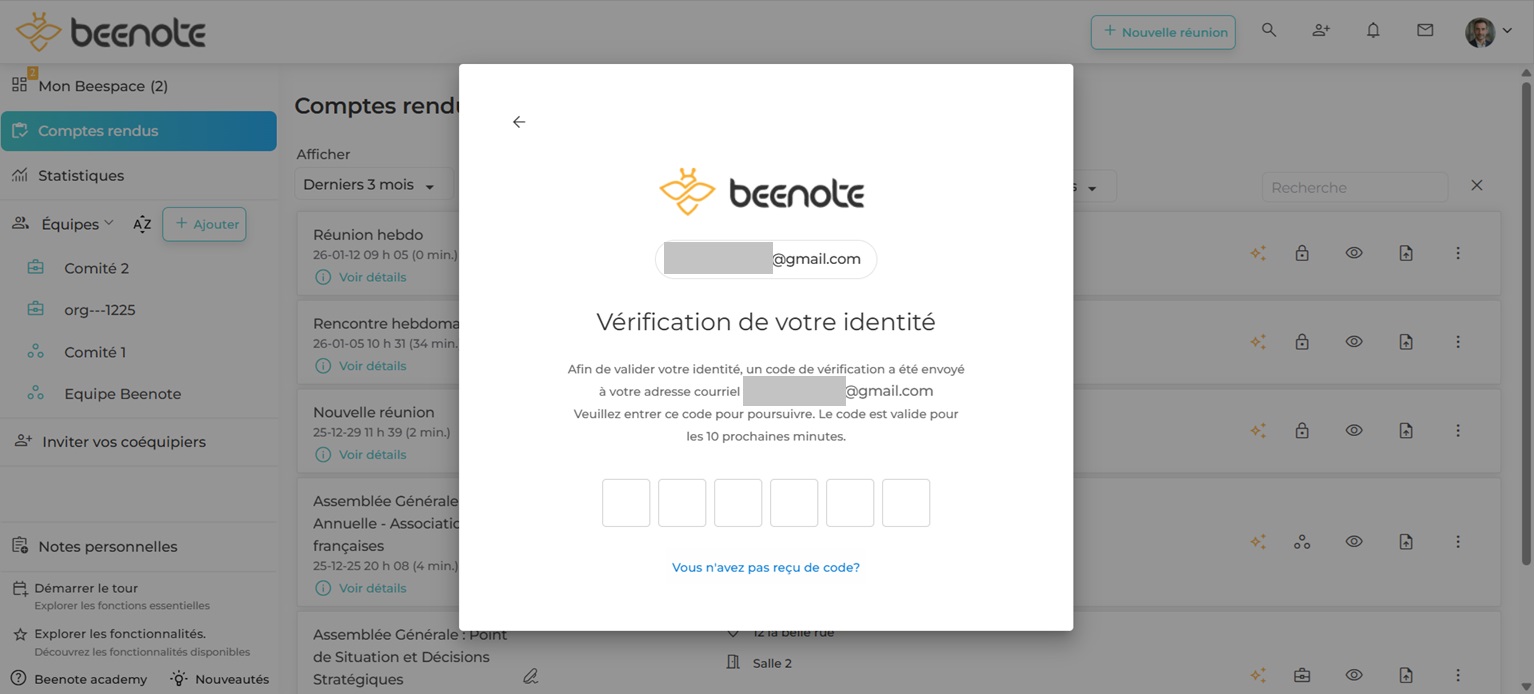Image resolution: width=1534 pixels, height=694 pixels.
Task: Click the sparkle AI icon on Réunion hebdo
Action: coord(1258,253)
